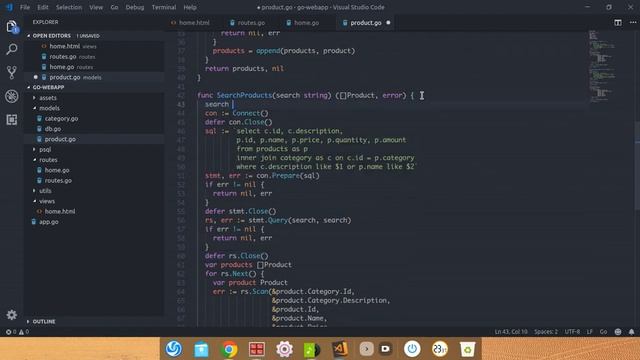
Task: Open db.go in the file tree
Action: [x=53, y=129]
